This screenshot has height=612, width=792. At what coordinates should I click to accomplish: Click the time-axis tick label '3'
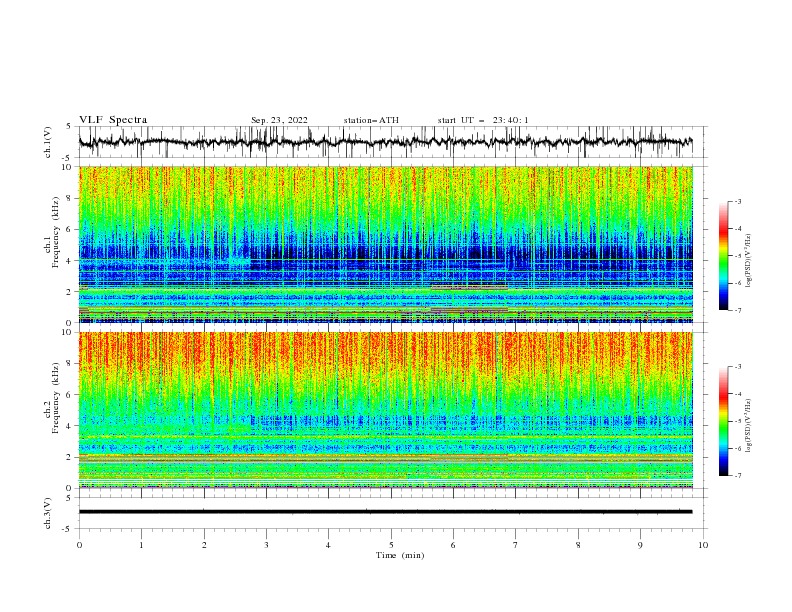click(266, 545)
